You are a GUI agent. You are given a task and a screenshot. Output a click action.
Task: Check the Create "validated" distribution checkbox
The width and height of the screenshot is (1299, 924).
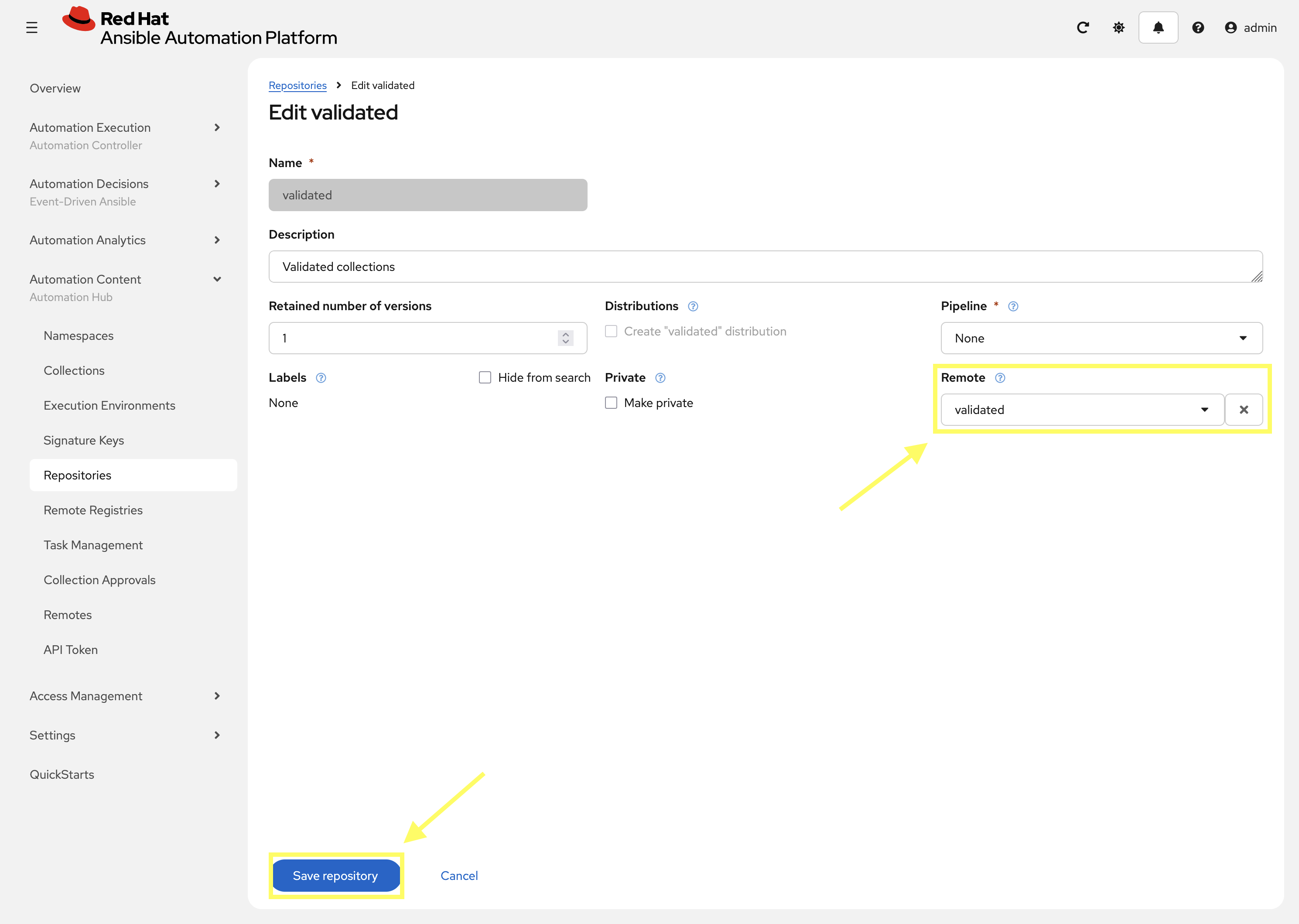tap(611, 331)
